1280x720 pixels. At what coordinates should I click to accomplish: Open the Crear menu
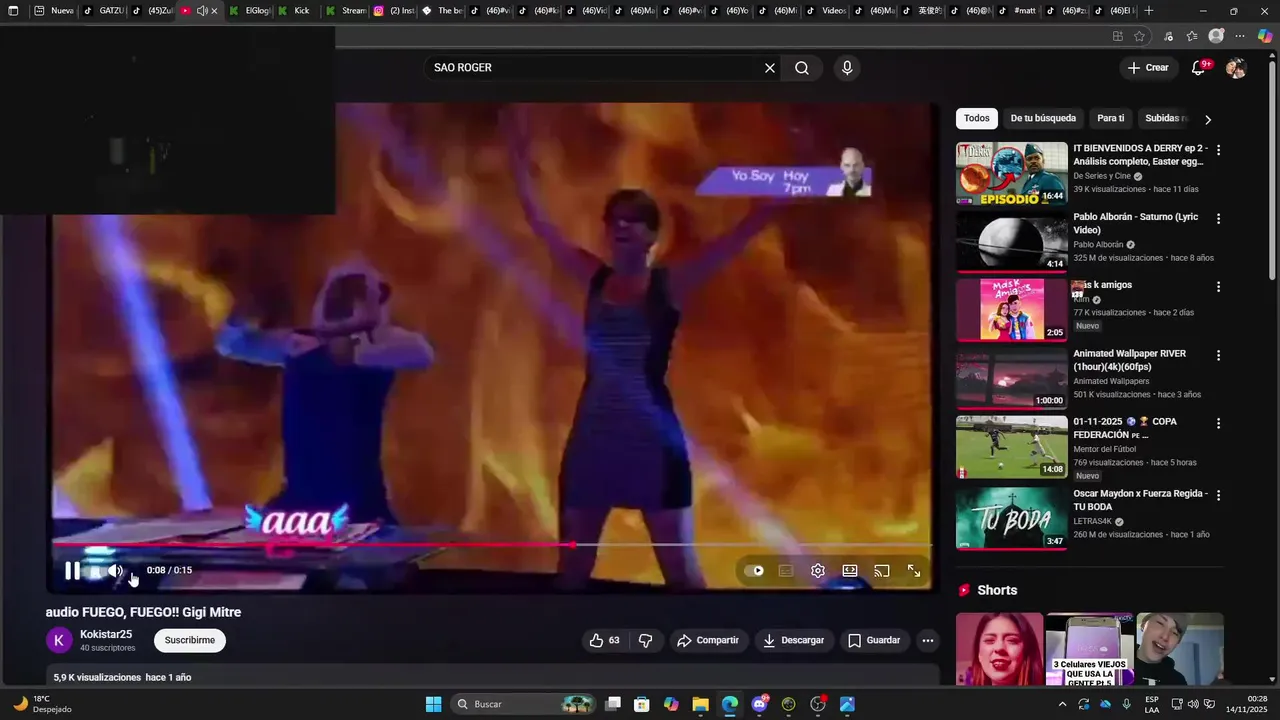tap(1148, 68)
